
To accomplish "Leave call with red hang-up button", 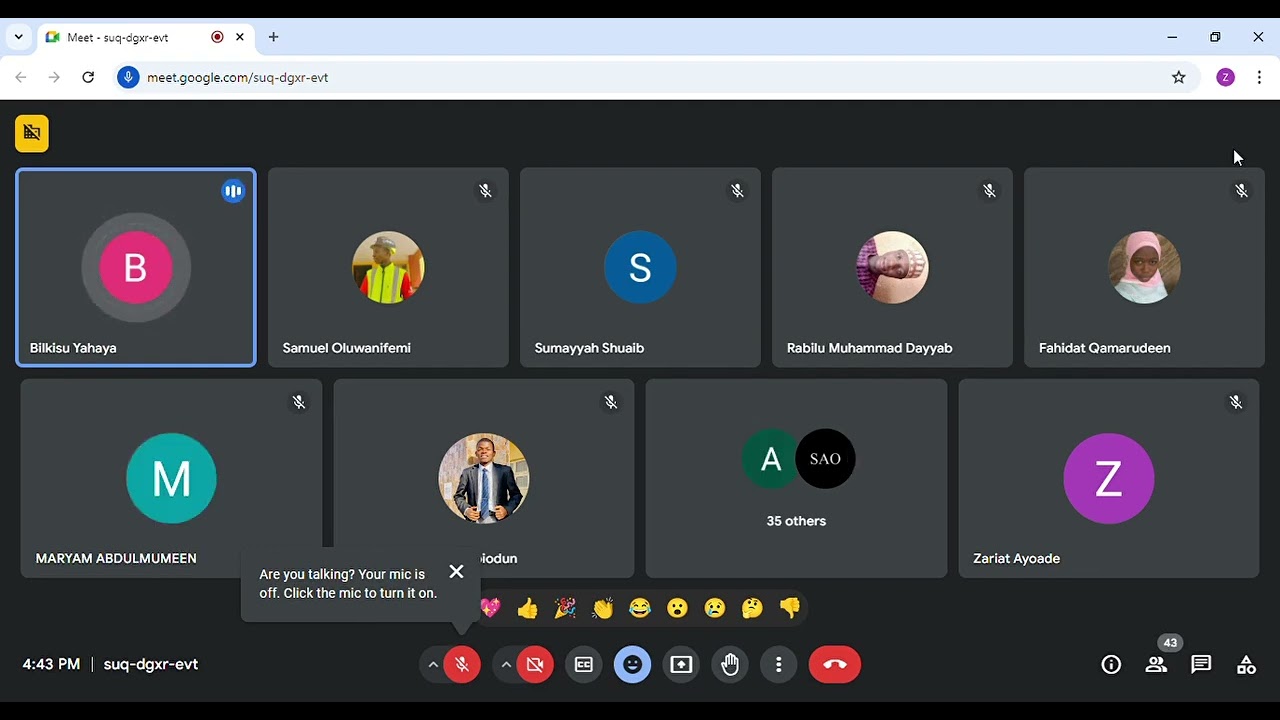I will [835, 664].
